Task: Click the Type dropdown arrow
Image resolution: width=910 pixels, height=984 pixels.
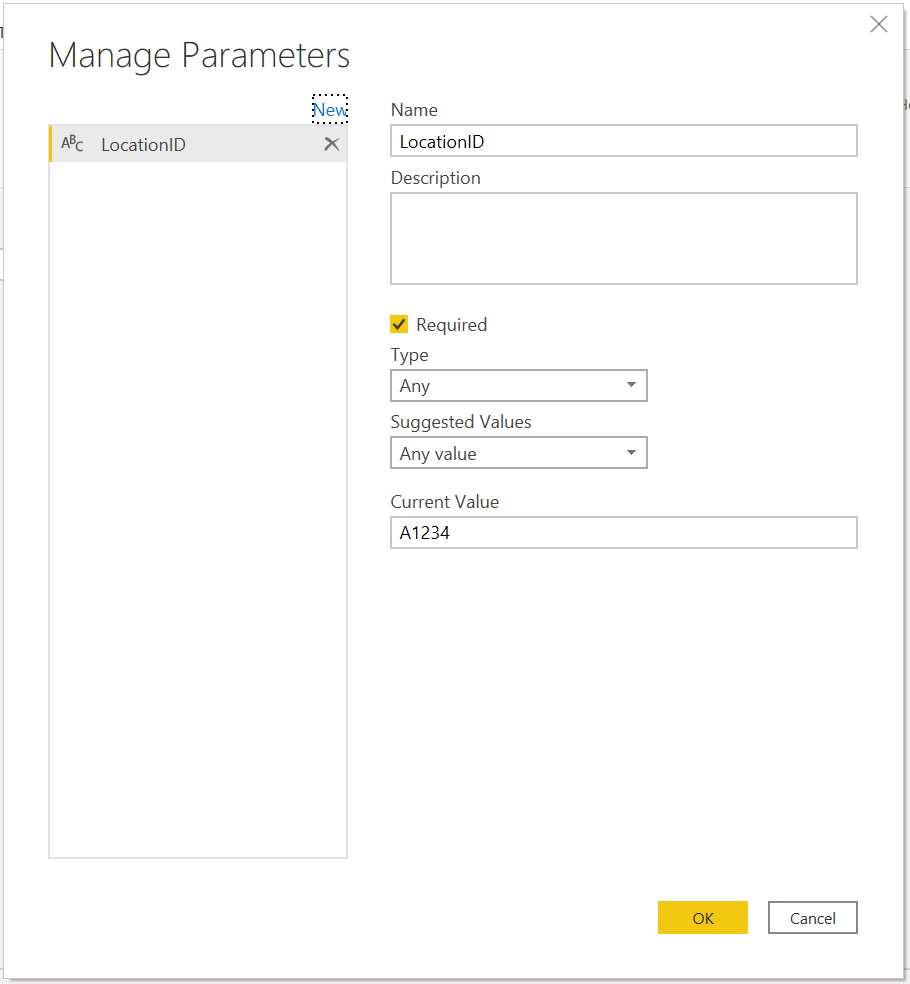Action: coord(632,385)
